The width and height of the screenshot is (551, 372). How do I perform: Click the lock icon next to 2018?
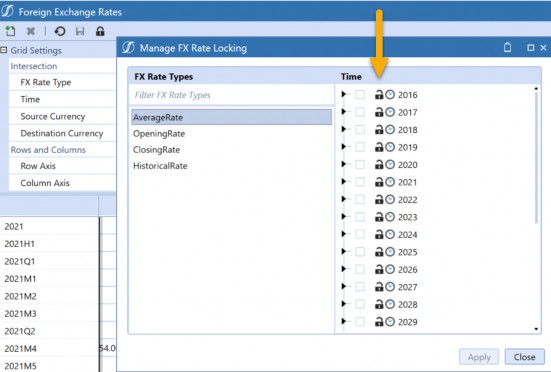tap(379, 130)
